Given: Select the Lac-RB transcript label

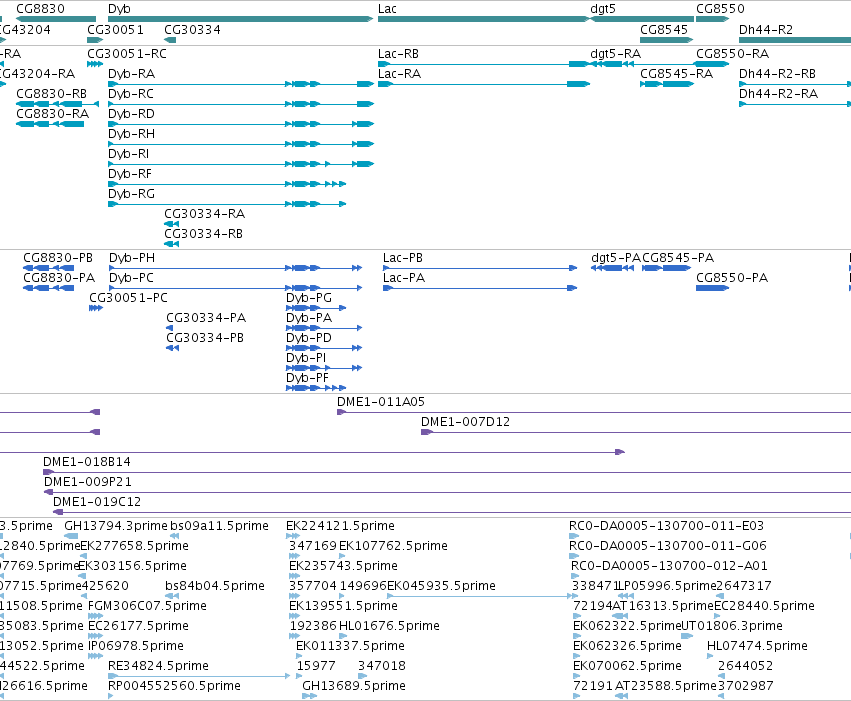Looking at the screenshot, I should [x=398, y=54].
